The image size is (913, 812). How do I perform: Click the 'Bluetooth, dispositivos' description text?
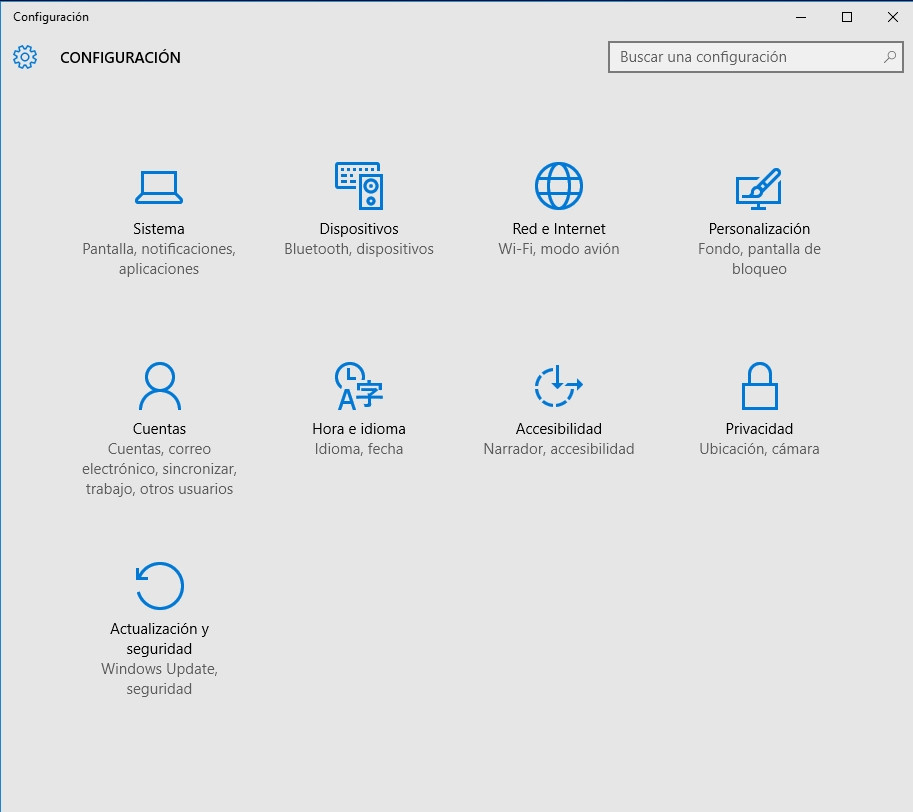pos(359,249)
